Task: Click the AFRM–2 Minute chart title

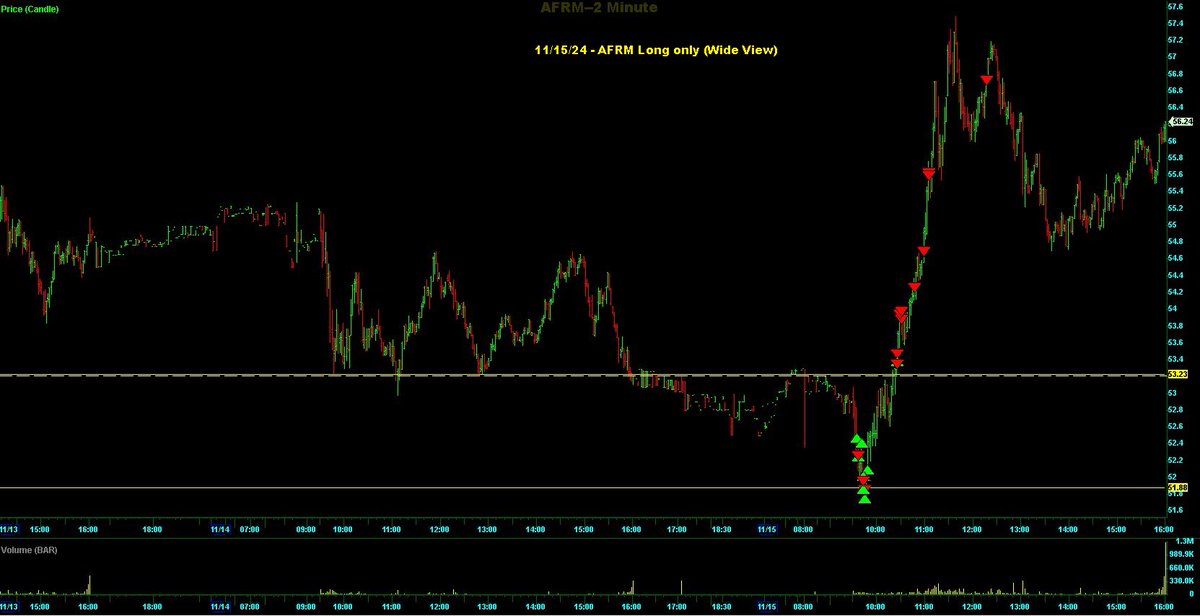Action: tap(600, 8)
